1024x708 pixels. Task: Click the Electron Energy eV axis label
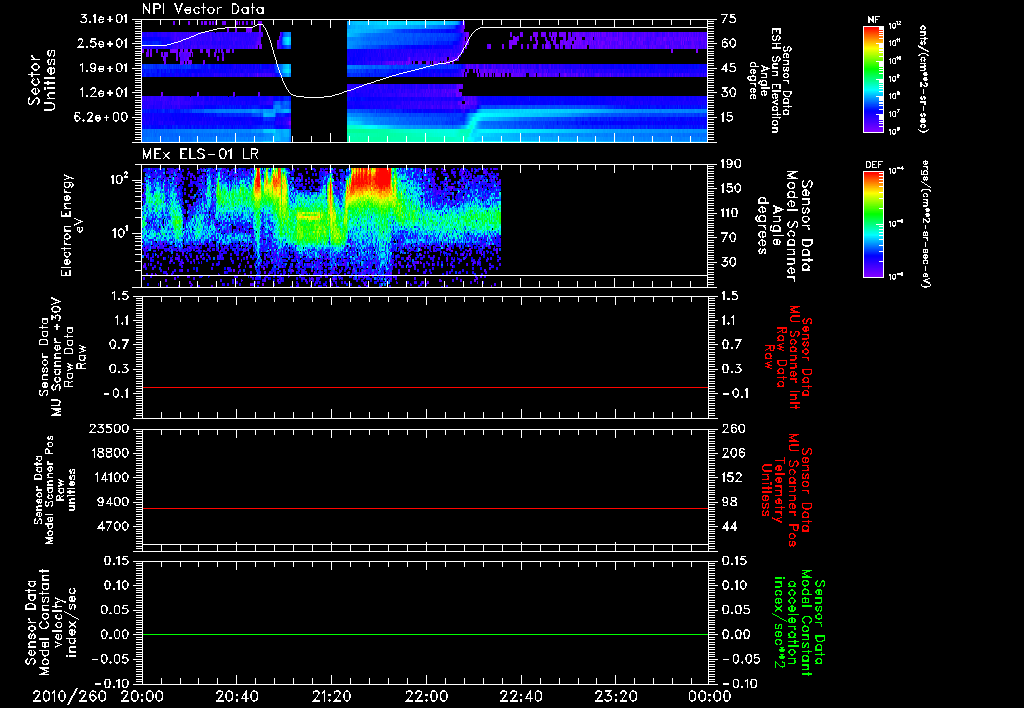click(x=73, y=225)
